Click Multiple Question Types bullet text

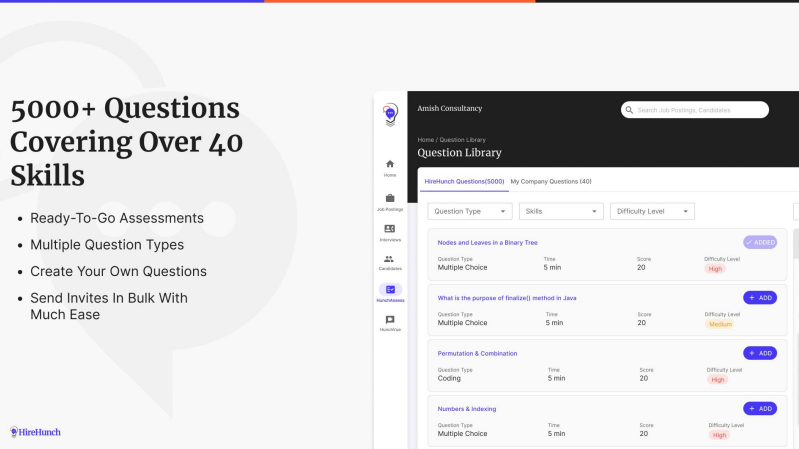[x=107, y=245]
